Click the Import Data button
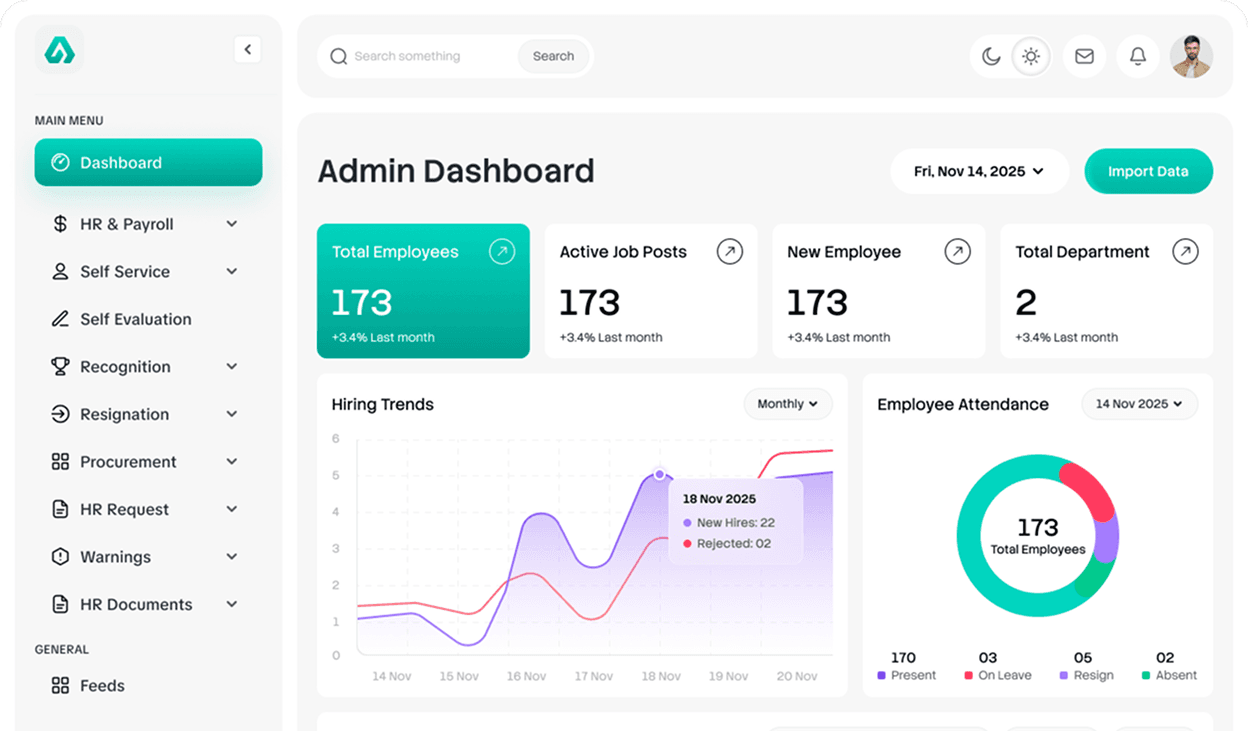Screen dimensions: 1248x731 coord(1148,171)
